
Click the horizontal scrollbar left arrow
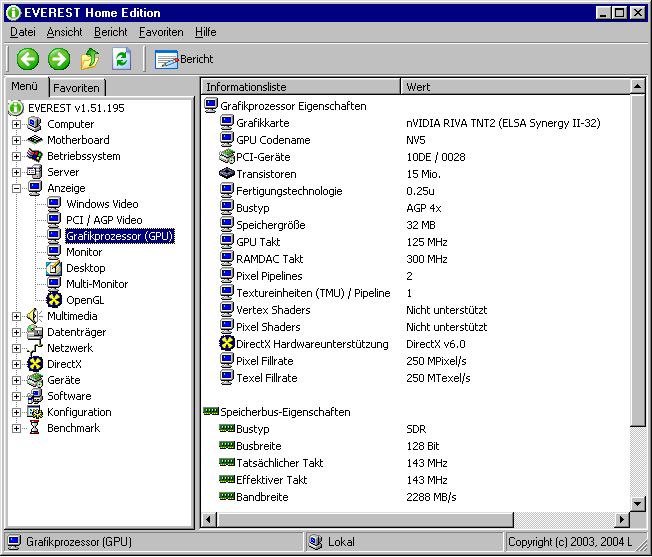(209, 519)
